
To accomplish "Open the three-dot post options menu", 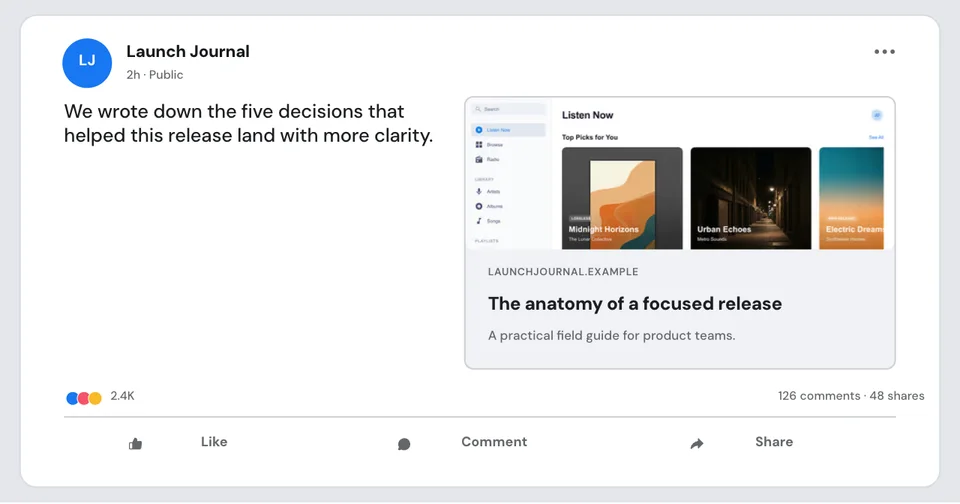I will (885, 52).
